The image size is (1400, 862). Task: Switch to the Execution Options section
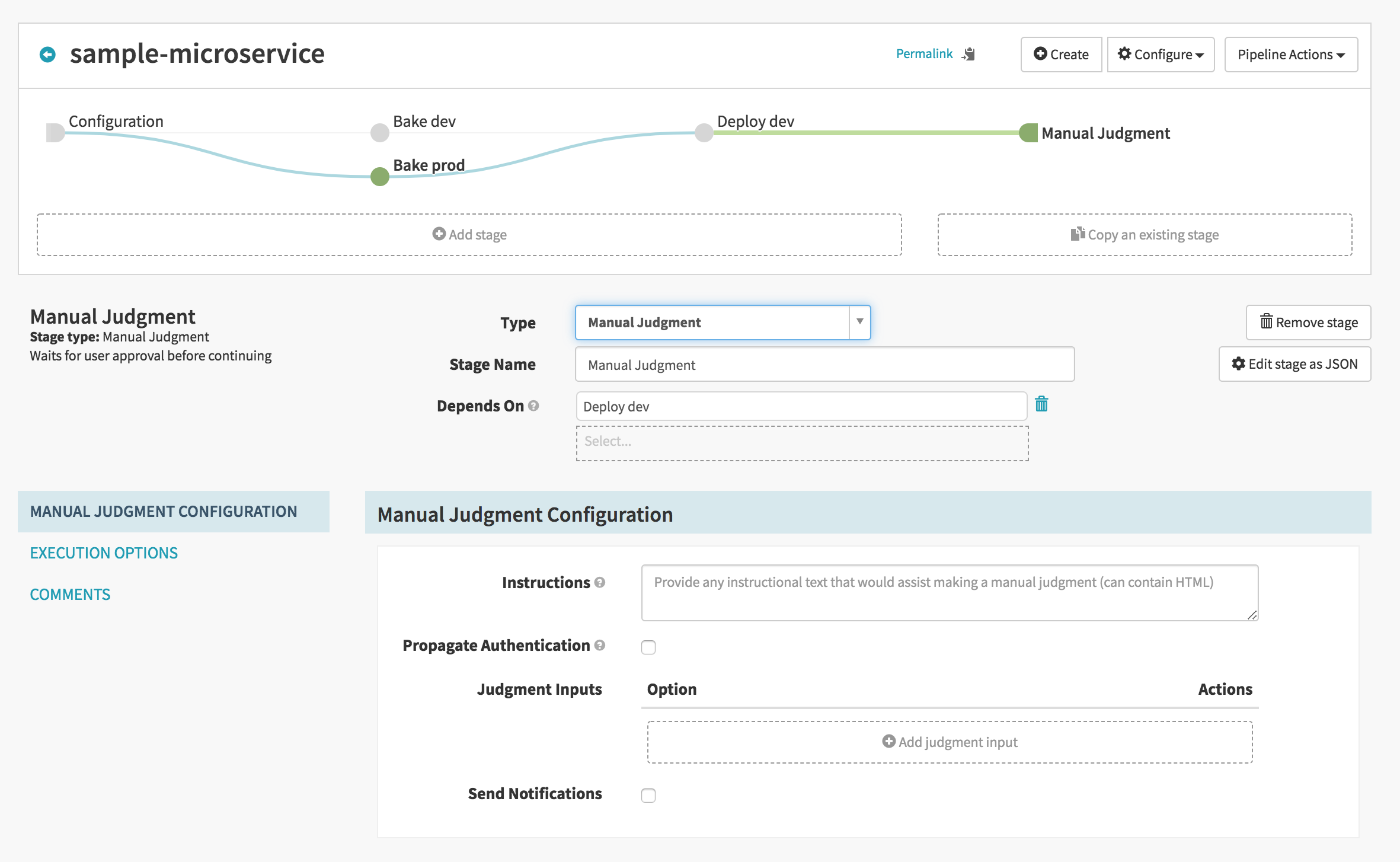pos(104,553)
